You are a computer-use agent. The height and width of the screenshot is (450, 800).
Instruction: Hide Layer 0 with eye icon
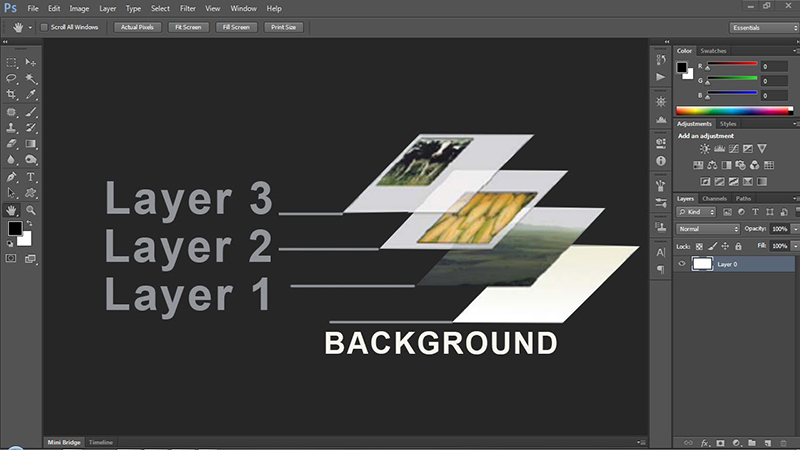tap(682, 264)
